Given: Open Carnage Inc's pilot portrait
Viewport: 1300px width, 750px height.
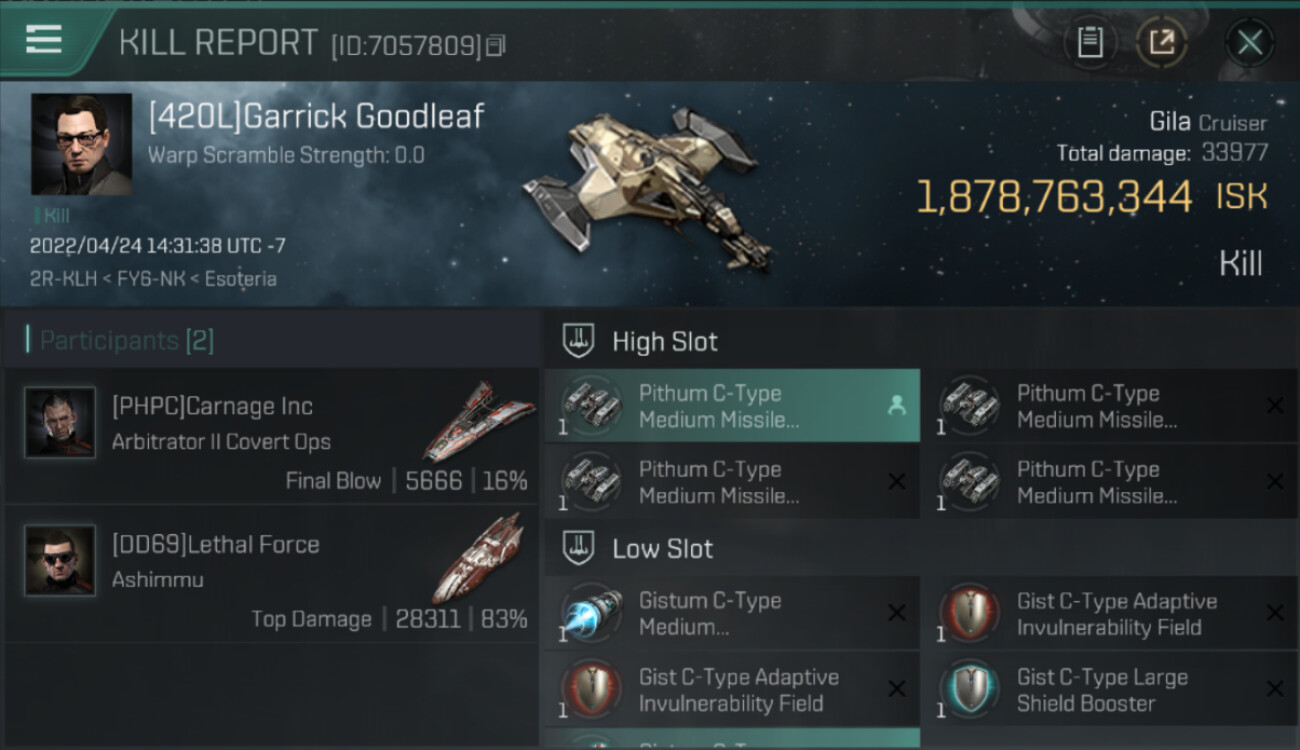Looking at the screenshot, I should pos(60,423).
